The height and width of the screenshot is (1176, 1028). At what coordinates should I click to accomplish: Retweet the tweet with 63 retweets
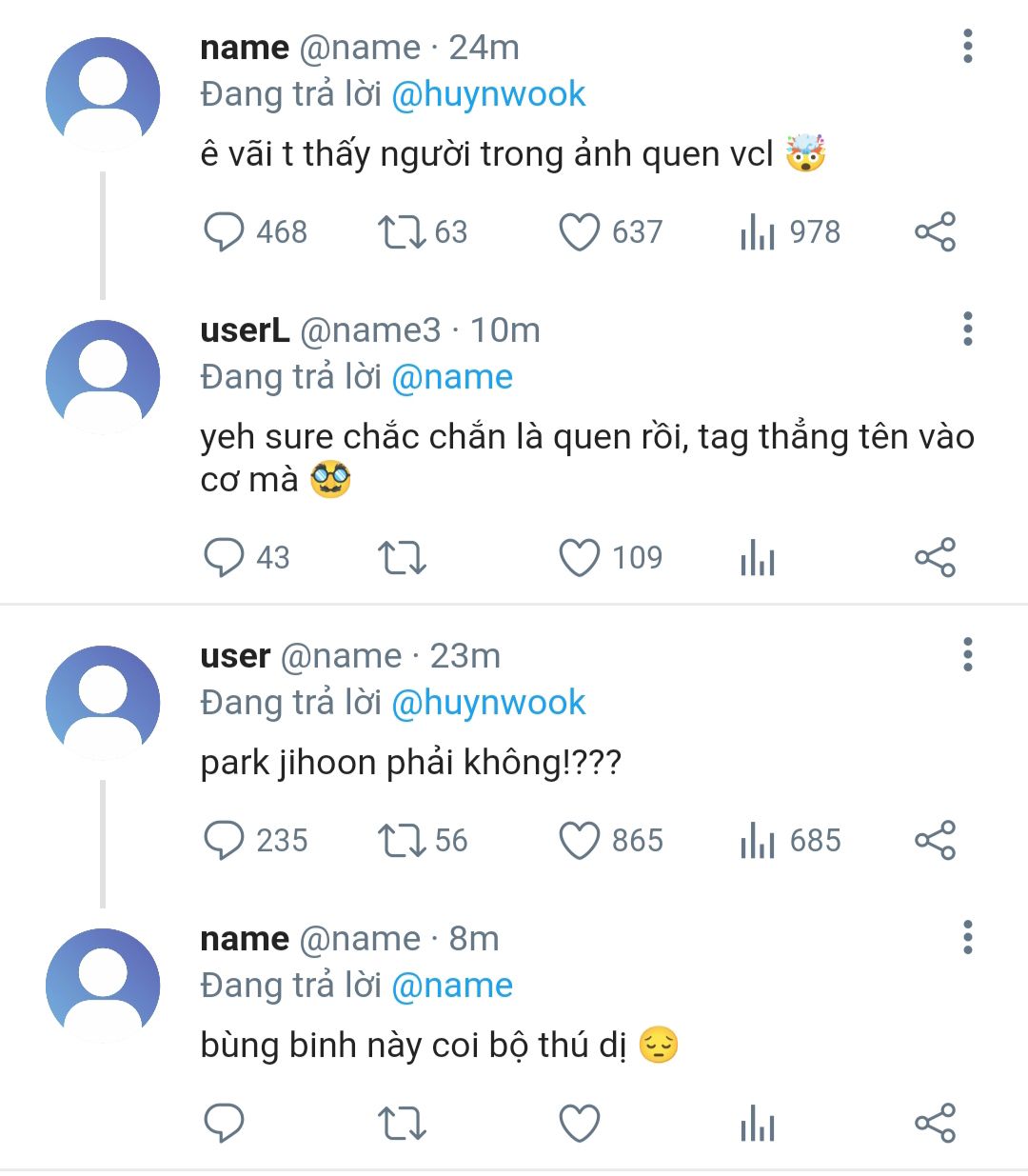point(402,232)
